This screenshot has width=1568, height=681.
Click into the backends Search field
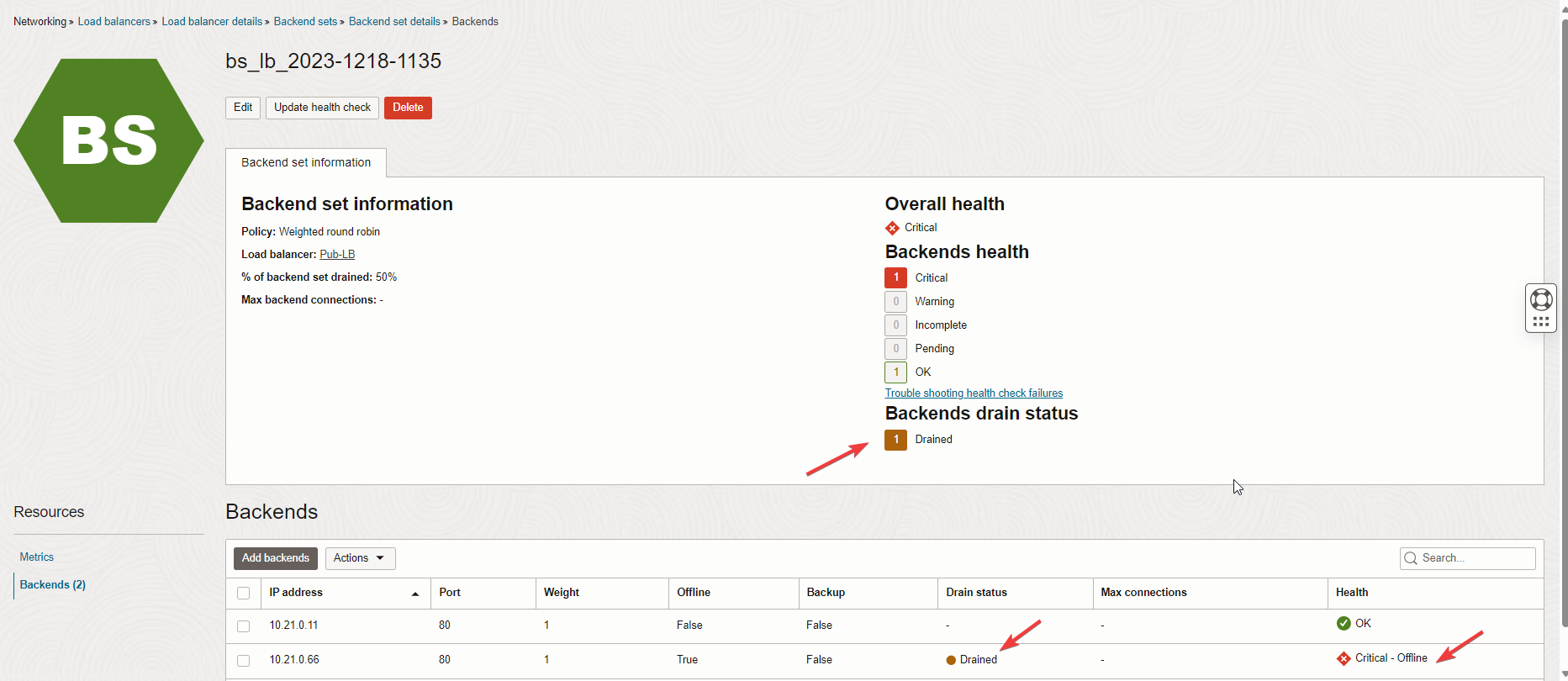(1476, 558)
